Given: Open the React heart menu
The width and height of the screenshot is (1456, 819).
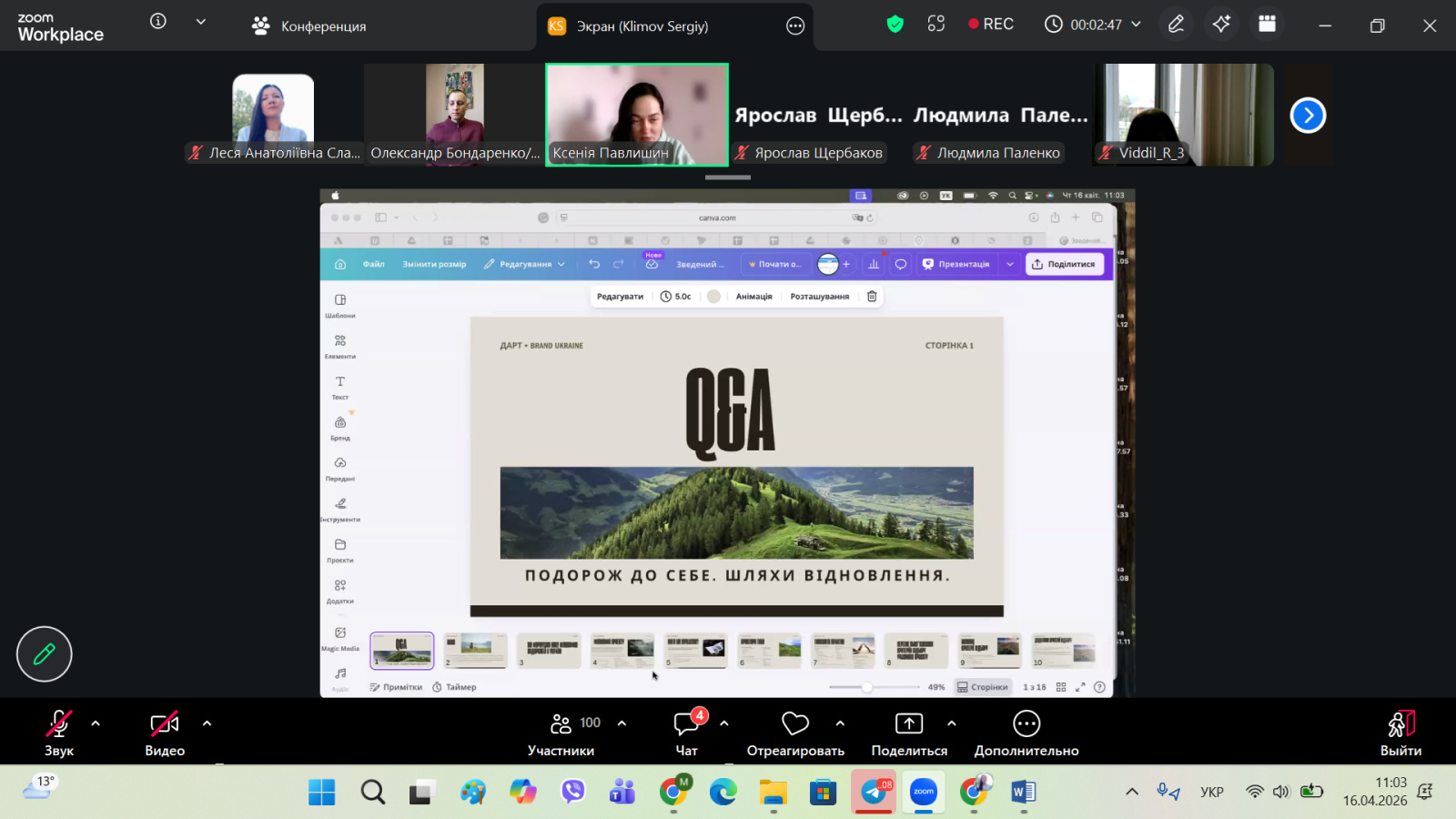Looking at the screenshot, I should (x=794, y=733).
